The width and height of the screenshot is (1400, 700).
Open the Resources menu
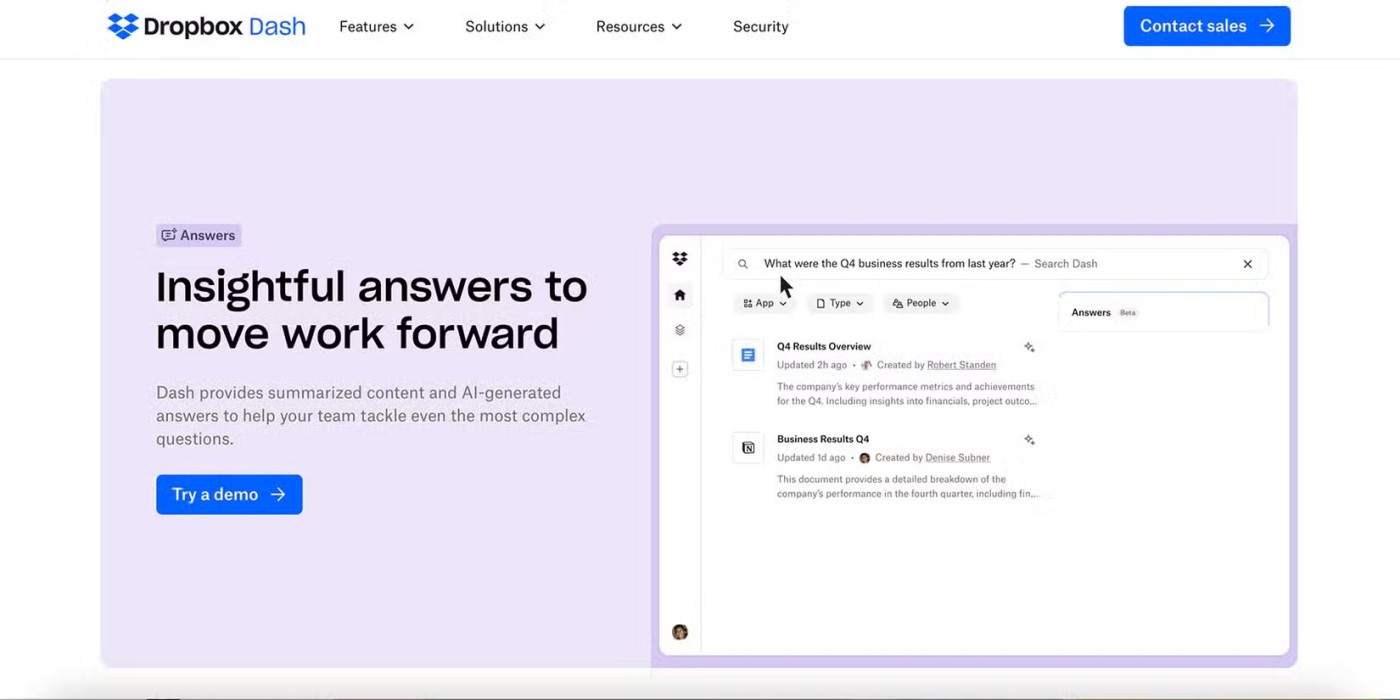[638, 27]
